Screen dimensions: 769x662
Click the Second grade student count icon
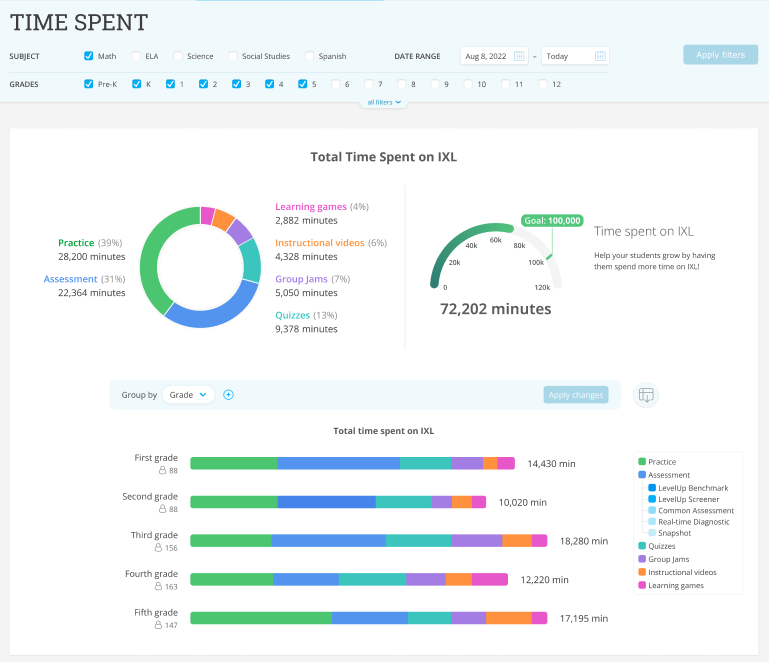point(162,509)
